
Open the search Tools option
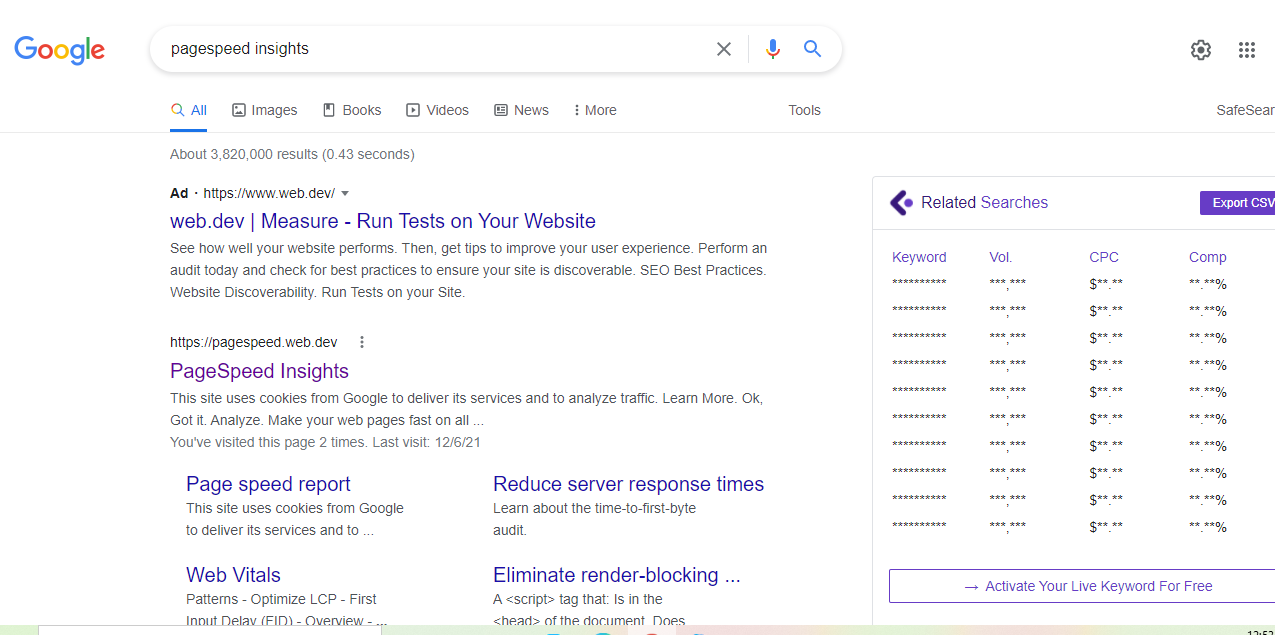point(804,110)
